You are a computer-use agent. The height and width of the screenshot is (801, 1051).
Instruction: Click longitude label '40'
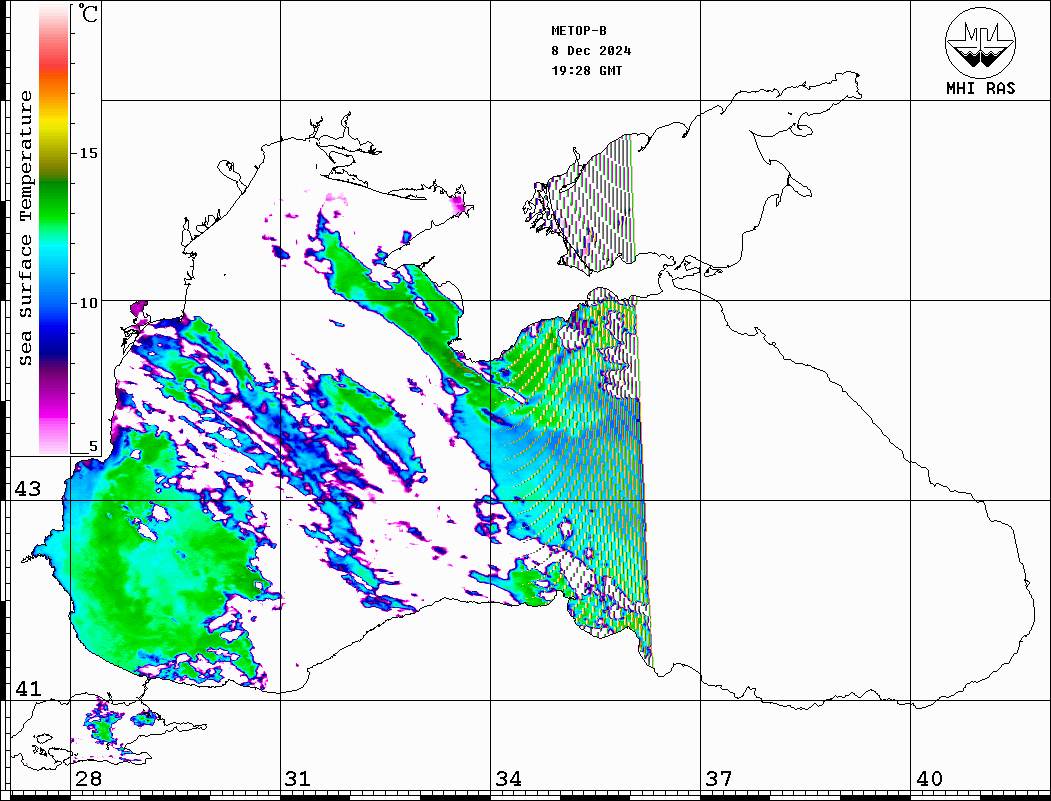point(929,778)
